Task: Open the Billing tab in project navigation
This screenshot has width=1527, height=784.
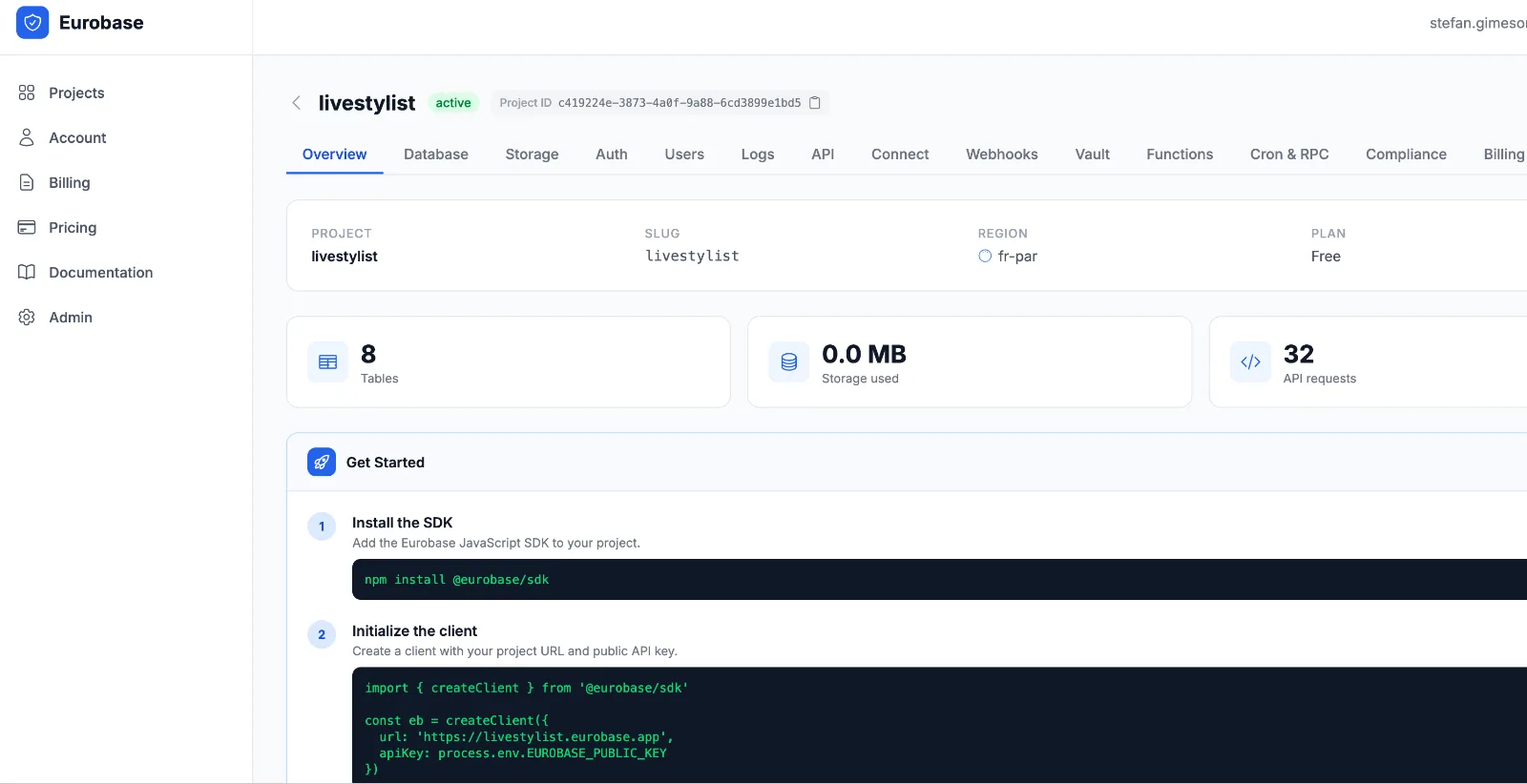Action: (x=1504, y=155)
